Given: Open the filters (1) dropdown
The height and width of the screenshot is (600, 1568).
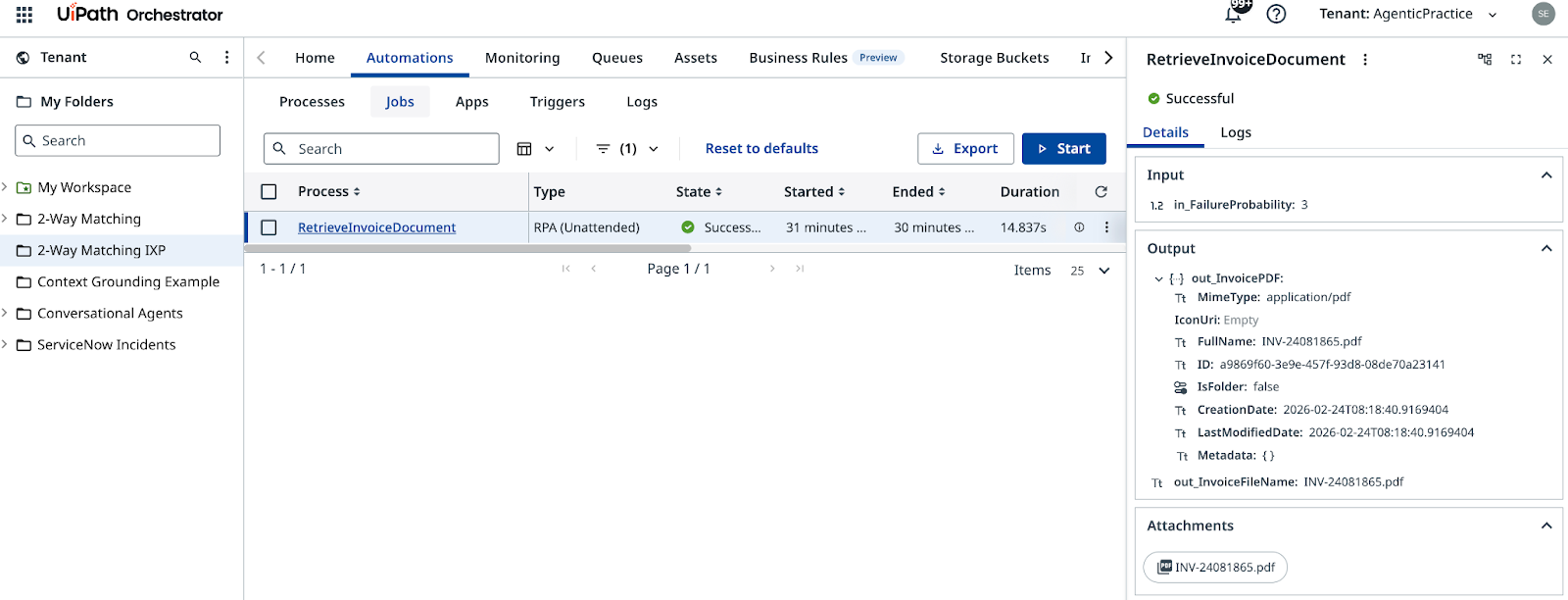Looking at the screenshot, I should pos(627,149).
